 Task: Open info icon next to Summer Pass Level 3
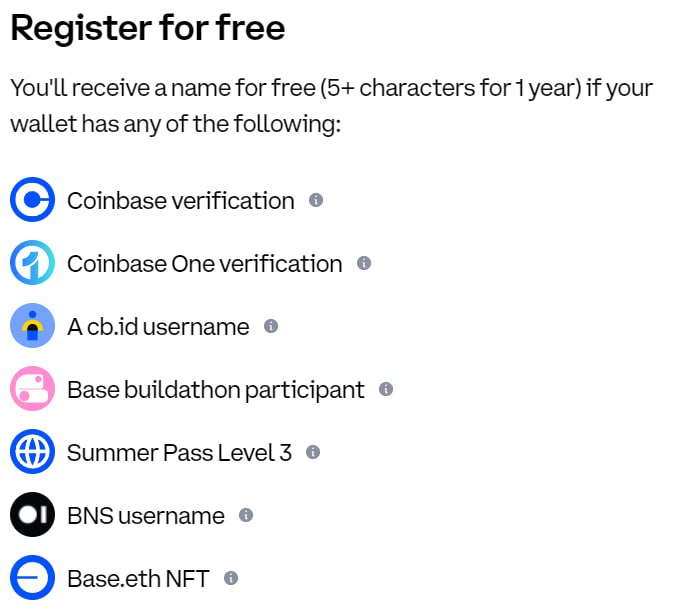tap(313, 452)
